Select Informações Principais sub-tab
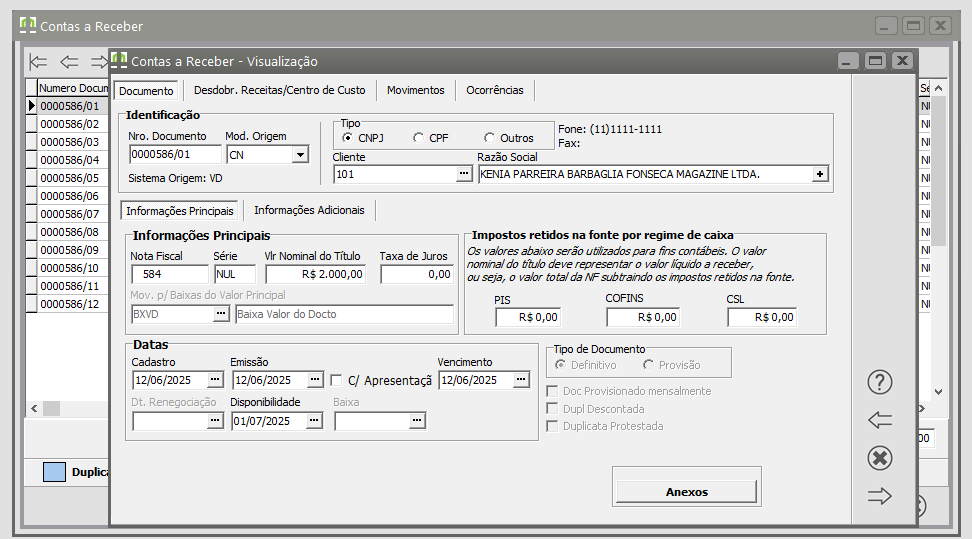The image size is (972, 539). click(180, 211)
